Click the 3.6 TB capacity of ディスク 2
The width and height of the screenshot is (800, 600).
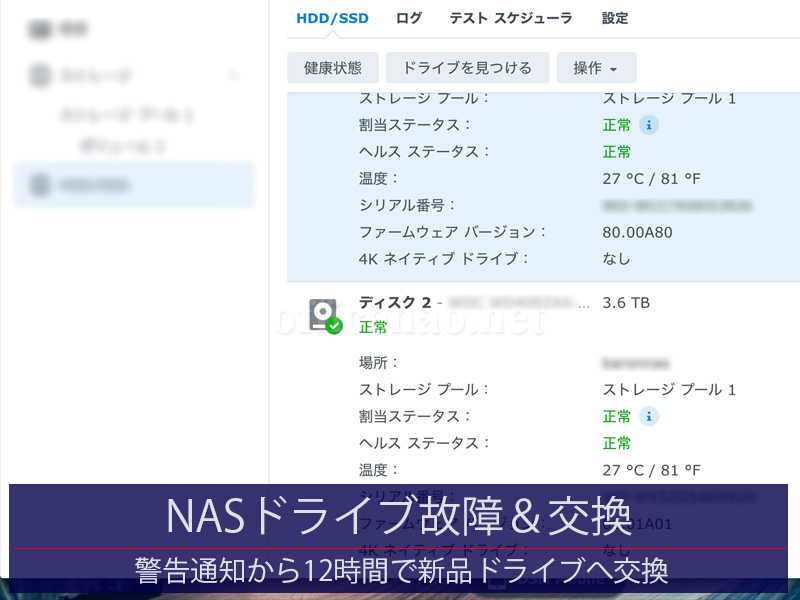point(626,302)
